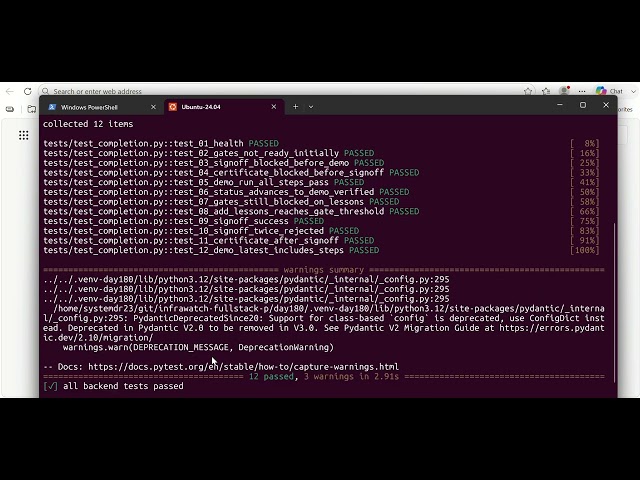Click the browser back arrow
Viewport: 640px width, 480px height.
[x=10, y=91]
